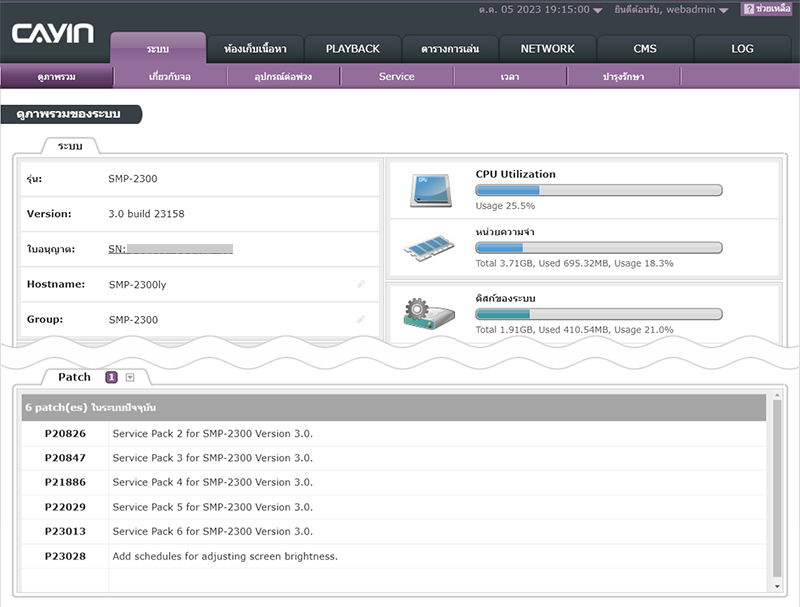Click the Patch count badge showing 1

pyautogui.click(x=111, y=377)
